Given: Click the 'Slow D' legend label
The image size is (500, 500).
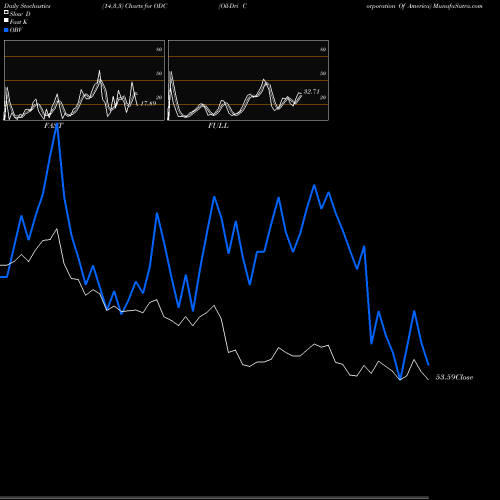Looking at the screenshot, I should (x=20, y=14).
